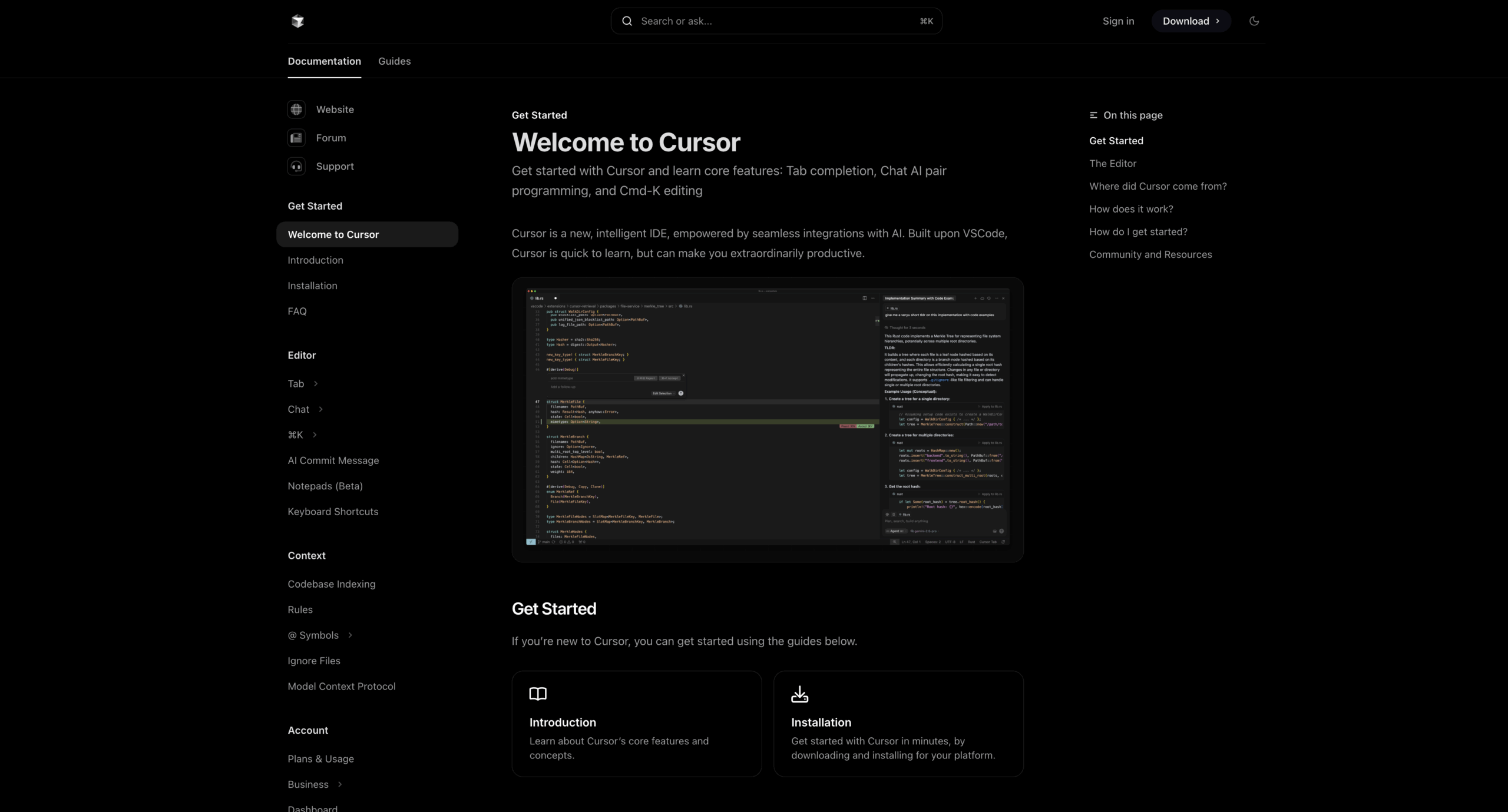Jump to Where did Cursor come from?
This screenshot has height=812, width=1508.
pyautogui.click(x=1158, y=187)
